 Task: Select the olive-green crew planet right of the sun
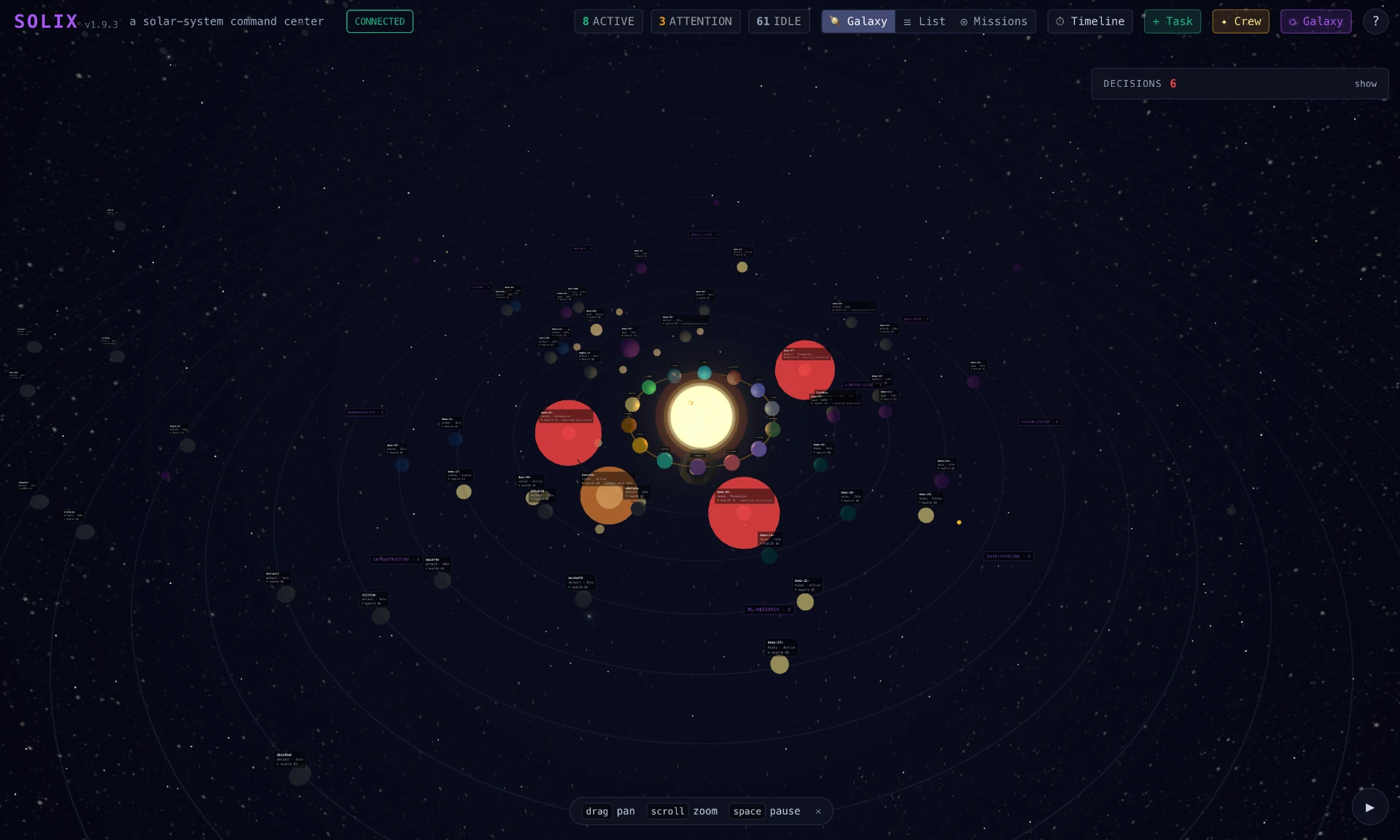point(773,429)
